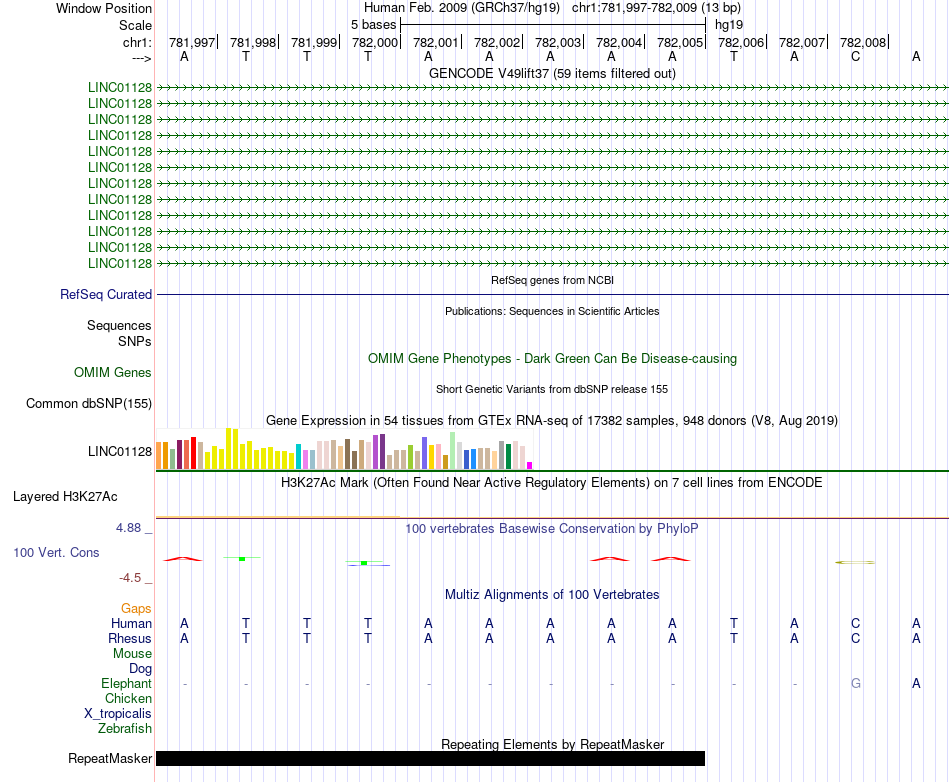Open H3K27Ac Mark on 7 cell lines title
The height and width of the screenshot is (782, 950).
pyautogui.click(x=552, y=483)
